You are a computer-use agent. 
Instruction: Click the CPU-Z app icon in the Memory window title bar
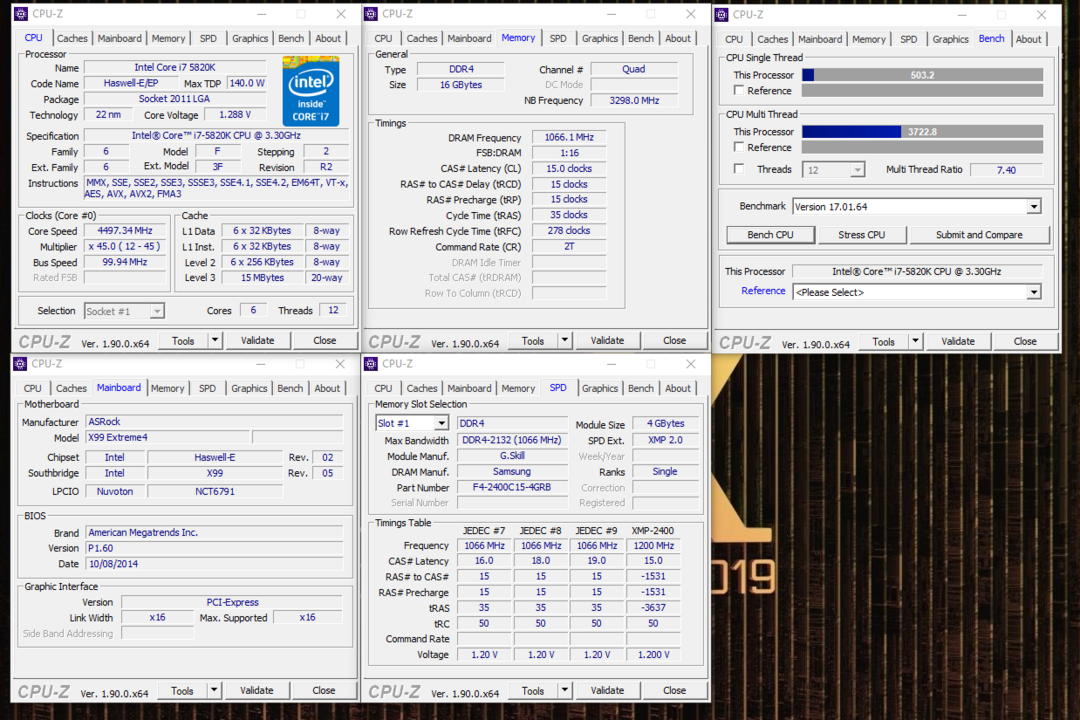click(x=371, y=14)
